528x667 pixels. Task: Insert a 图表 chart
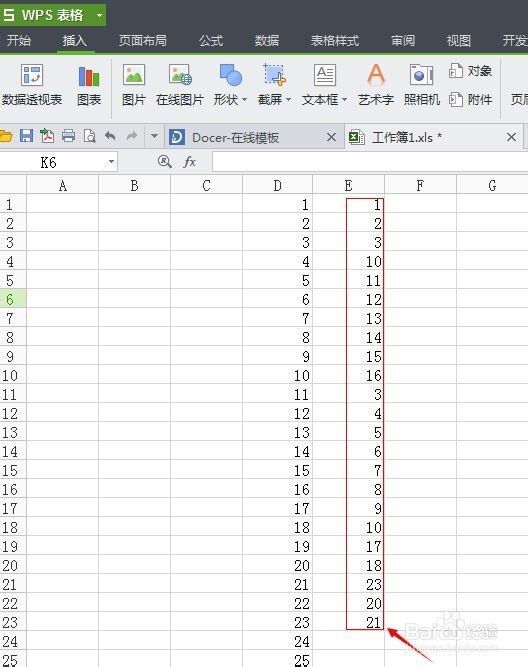pyautogui.click(x=89, y=85)
